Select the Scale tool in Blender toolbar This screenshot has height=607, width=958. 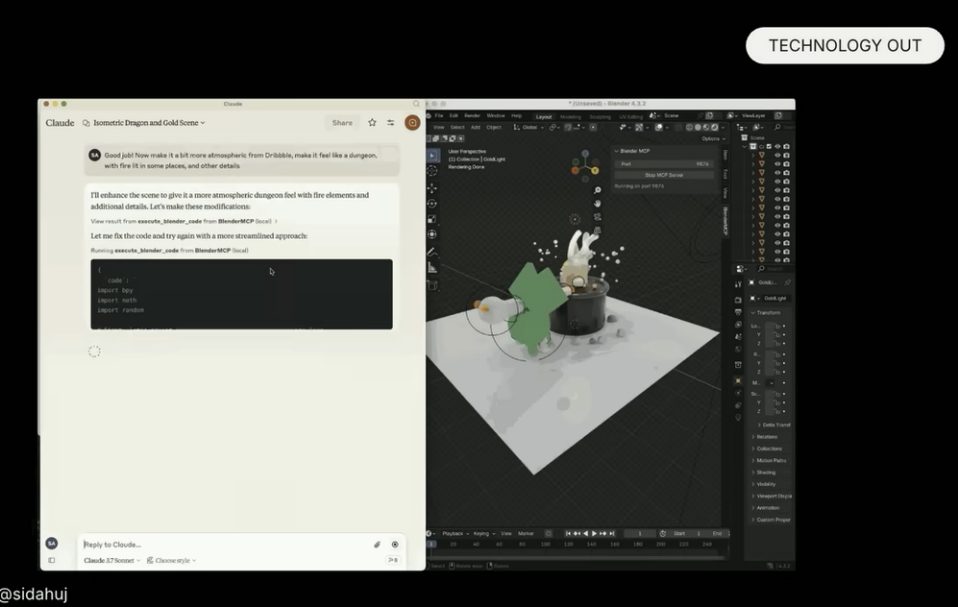[432, 219]
